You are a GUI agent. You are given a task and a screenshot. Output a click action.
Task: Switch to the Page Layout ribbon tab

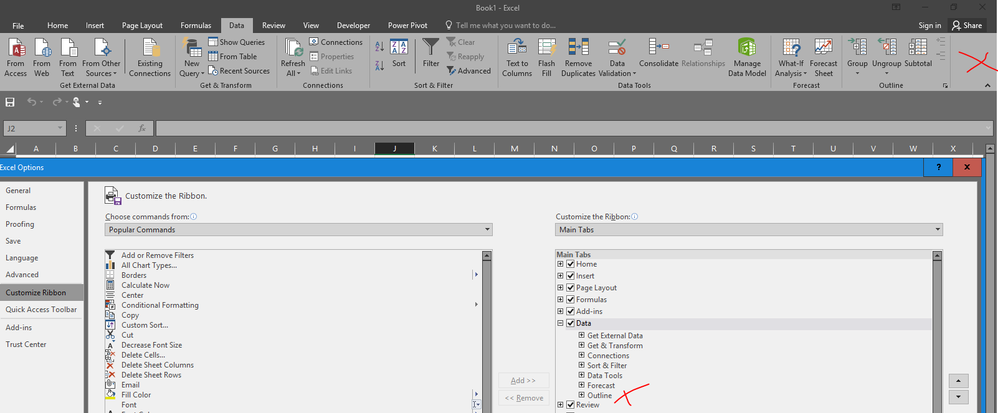coord(142,25)
